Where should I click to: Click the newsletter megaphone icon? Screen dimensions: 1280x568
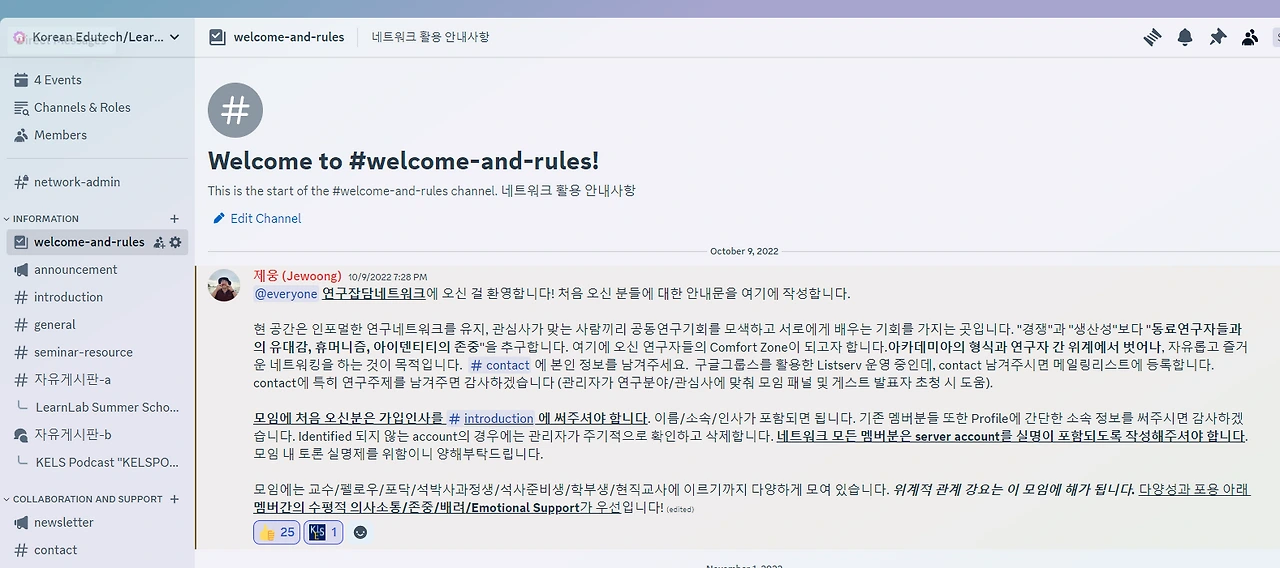pyautogui.click(x=21, y=522)
